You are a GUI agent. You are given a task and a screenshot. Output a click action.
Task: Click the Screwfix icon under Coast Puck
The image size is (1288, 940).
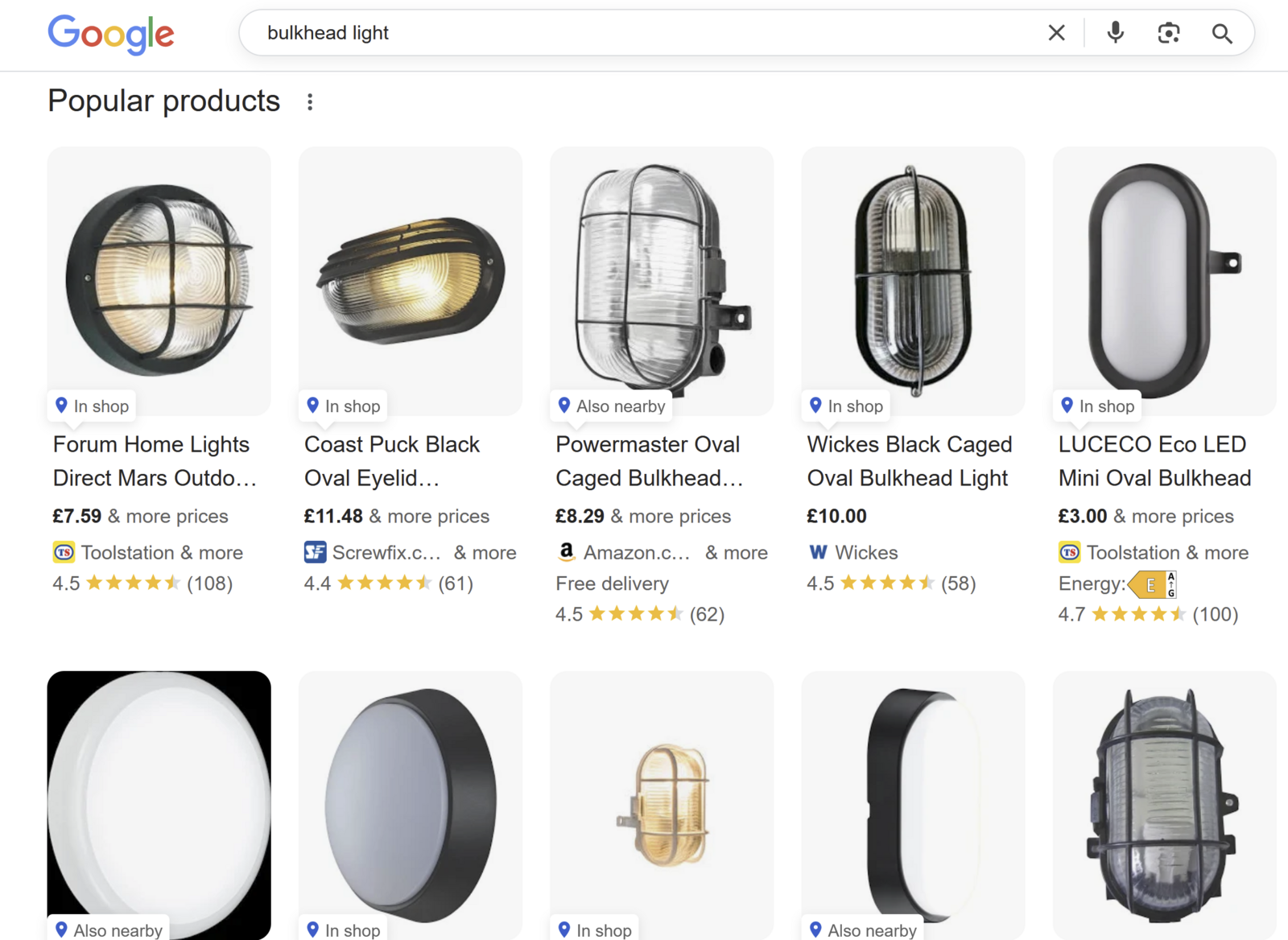point(315,553)
